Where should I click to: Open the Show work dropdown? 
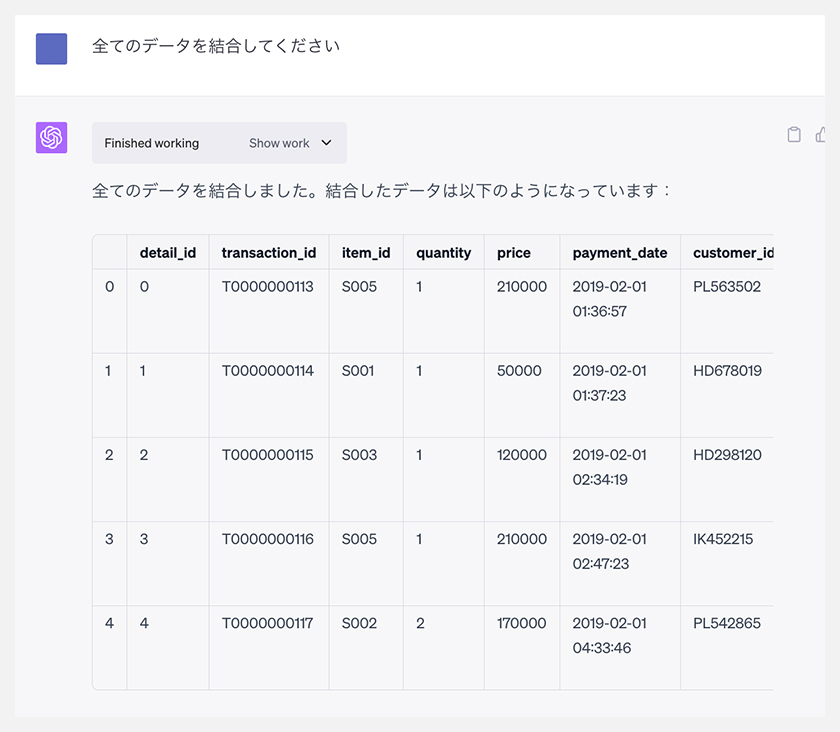(x=290, y=143)
